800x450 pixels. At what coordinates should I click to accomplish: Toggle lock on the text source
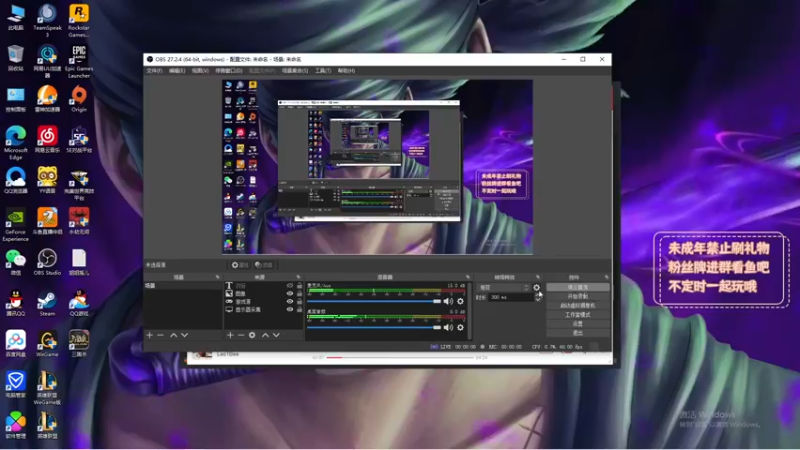click(x=299, y=286)
